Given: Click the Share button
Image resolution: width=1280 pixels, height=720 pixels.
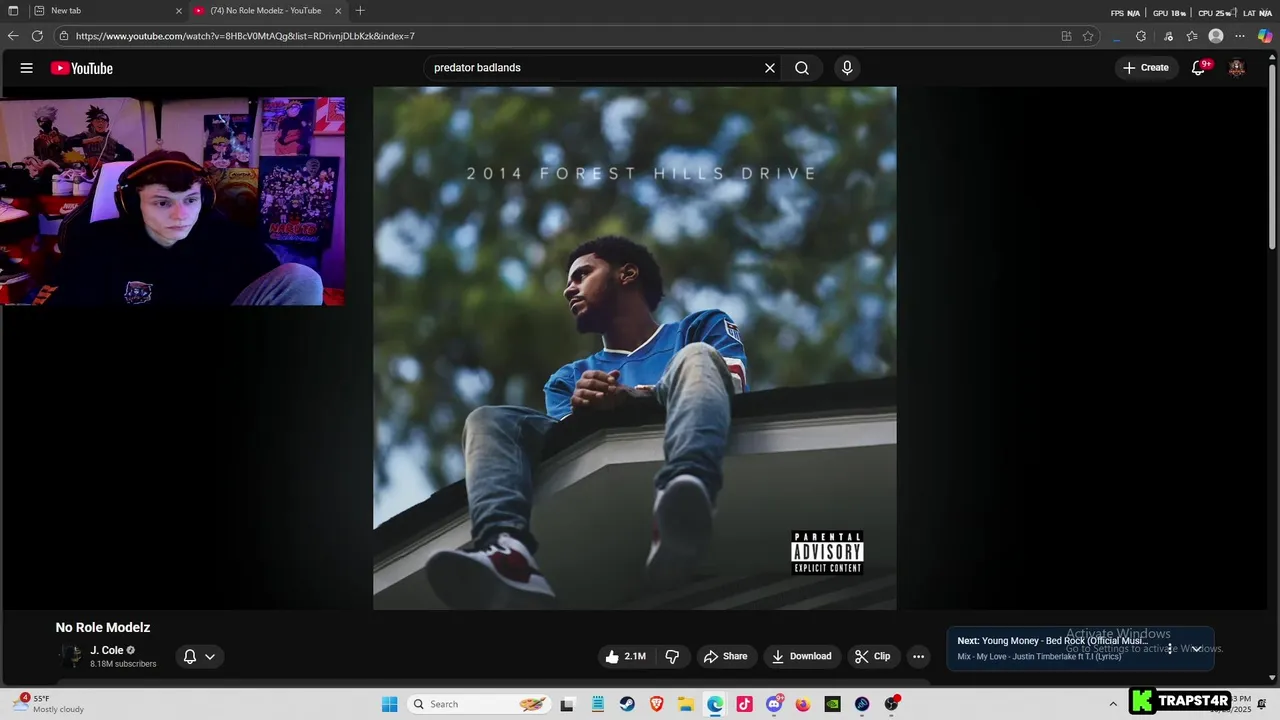Looking at the screenshot, I should click(x=725, y=656).
